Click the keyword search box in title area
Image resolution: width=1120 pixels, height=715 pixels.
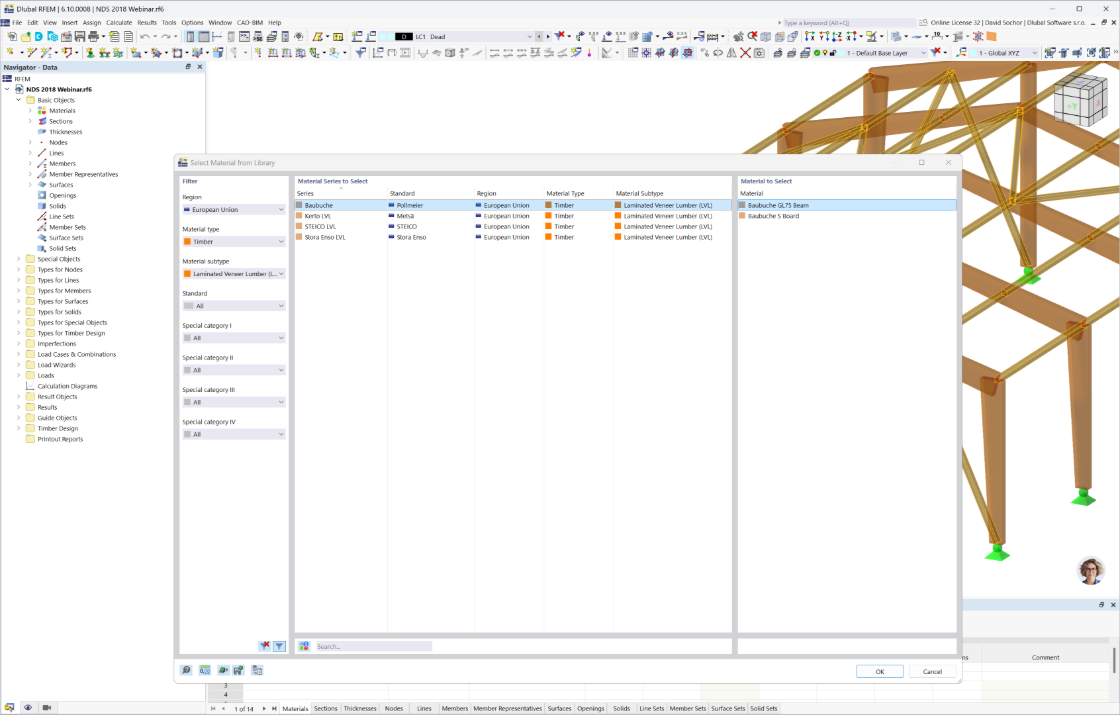pyautogui.click(x=849, y=23)
